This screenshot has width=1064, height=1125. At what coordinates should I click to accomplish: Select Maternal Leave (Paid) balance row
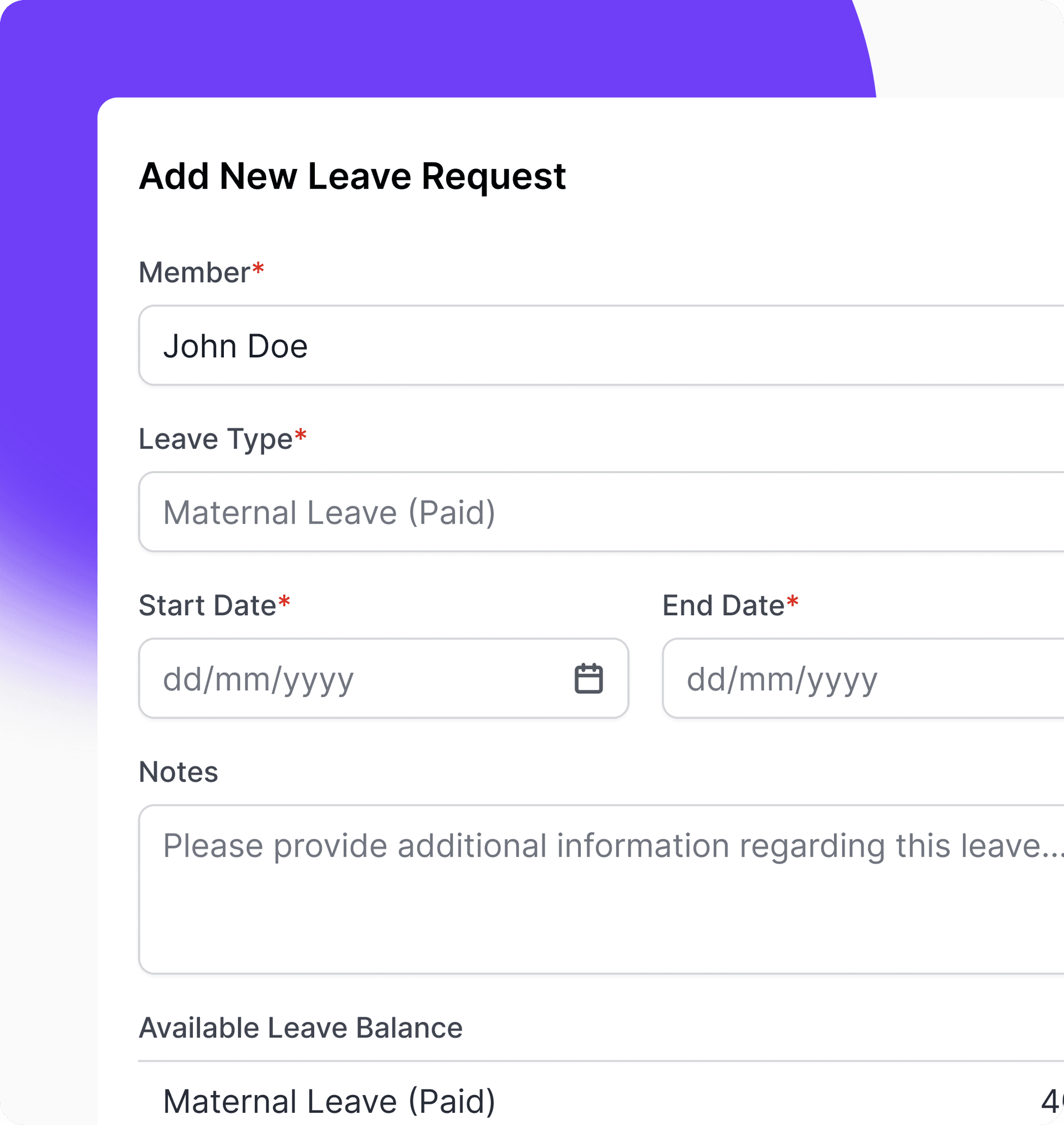601,1101
